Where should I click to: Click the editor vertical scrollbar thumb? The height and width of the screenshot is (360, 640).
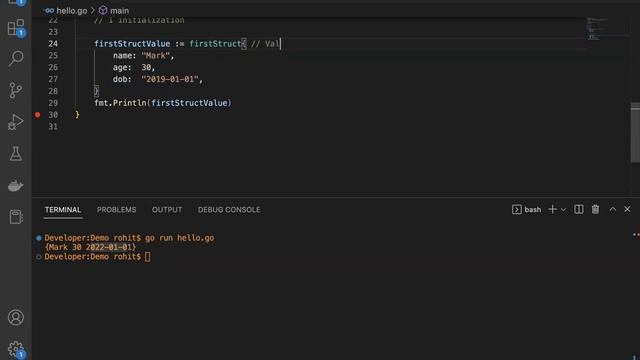click(635, 133)
